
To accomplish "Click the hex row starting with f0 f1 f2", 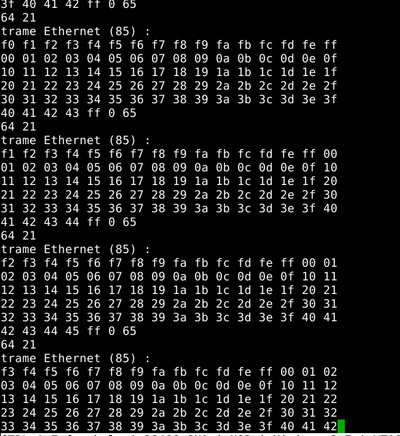I will (169, 45).
